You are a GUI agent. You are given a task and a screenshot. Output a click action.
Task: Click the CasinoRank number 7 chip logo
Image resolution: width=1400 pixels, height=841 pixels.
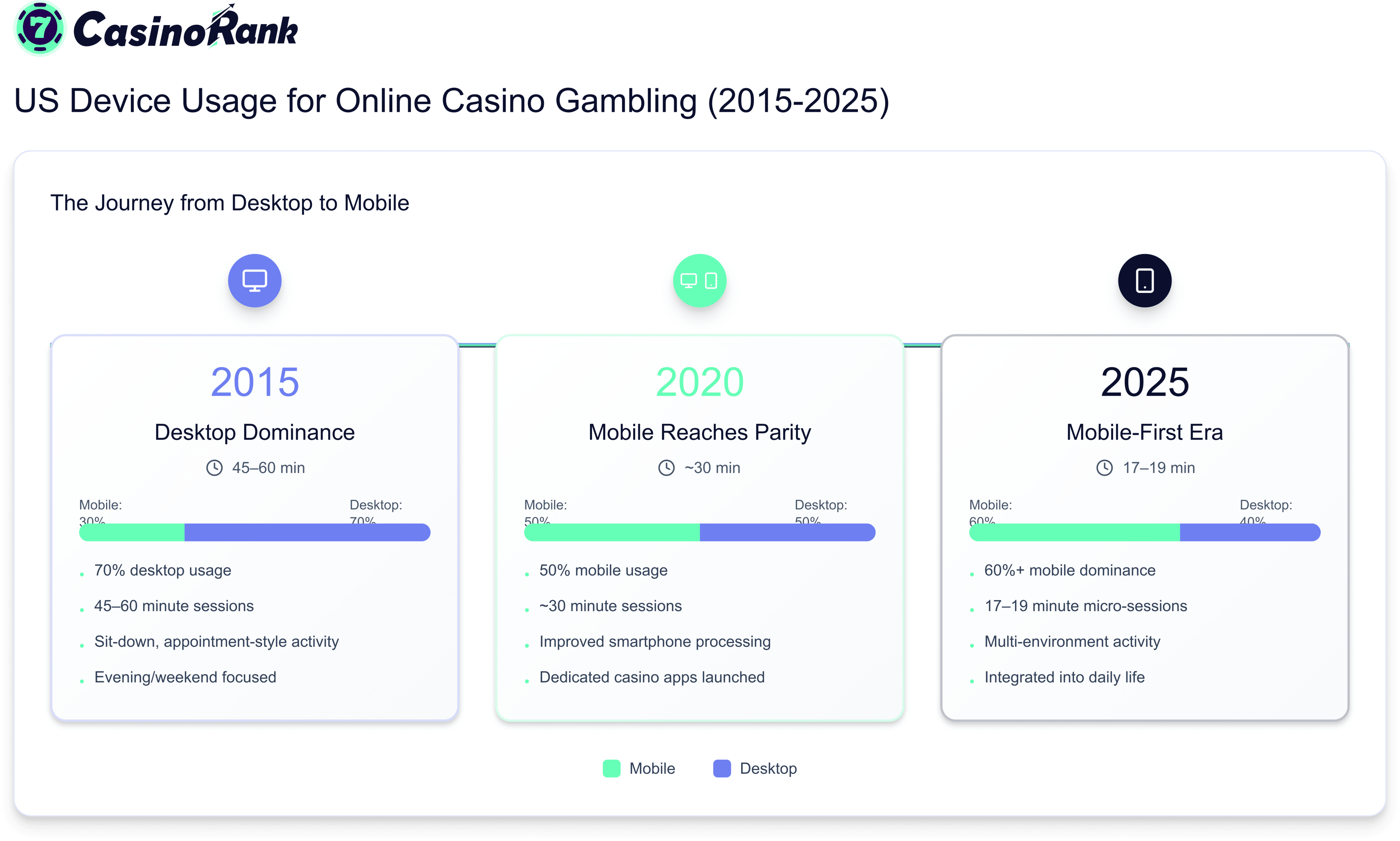[39, 28]
